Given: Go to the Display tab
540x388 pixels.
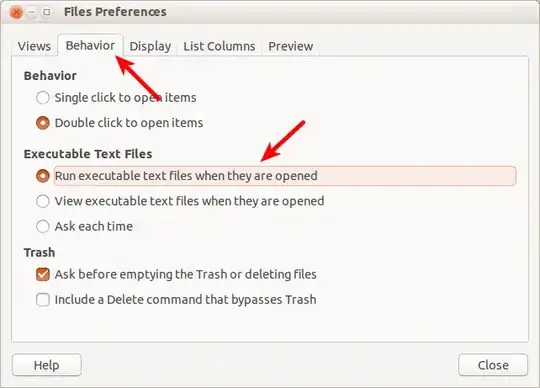Looking at the screenshot, I should tap(150, 46).
